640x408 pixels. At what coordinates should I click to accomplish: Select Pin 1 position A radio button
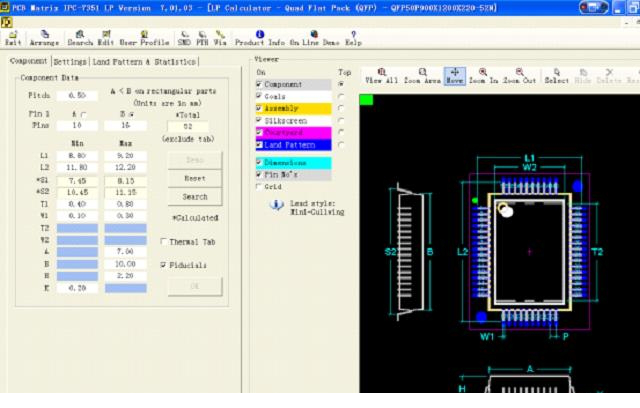84,115
